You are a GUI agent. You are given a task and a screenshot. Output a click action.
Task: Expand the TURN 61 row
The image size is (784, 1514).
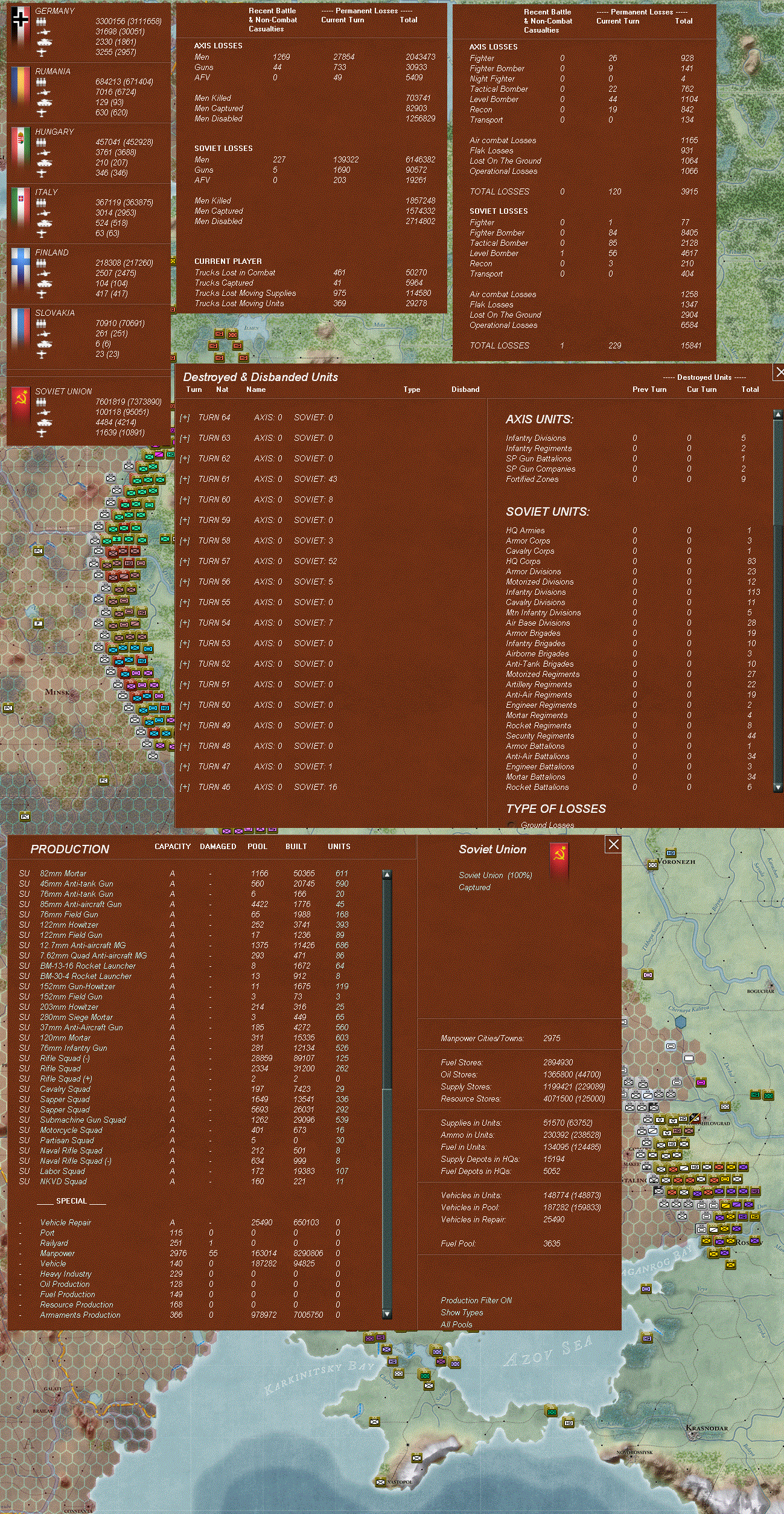click(185, 480)
